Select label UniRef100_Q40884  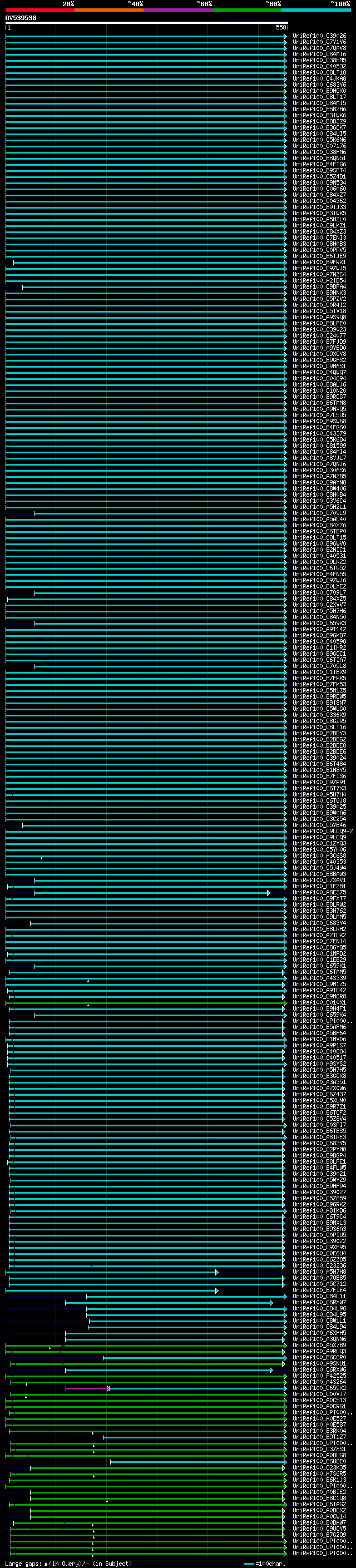point(319,1052)
